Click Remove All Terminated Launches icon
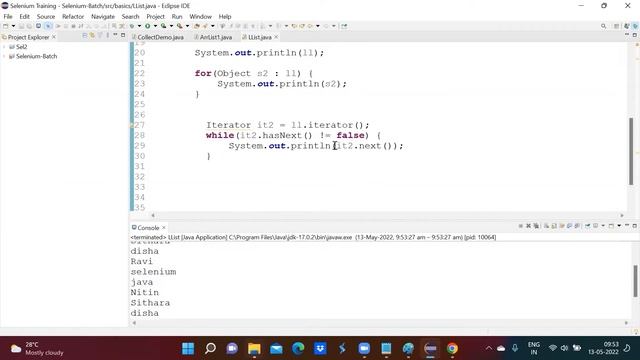 [x=536, y=226]
